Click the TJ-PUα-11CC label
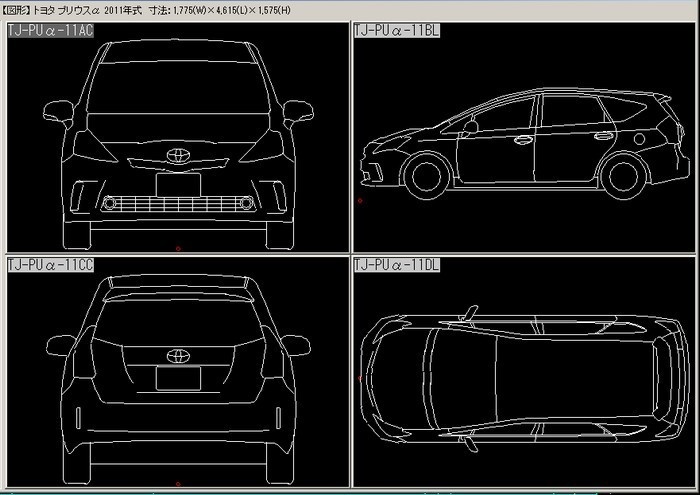The image size is (700, 495). point(50,265)
